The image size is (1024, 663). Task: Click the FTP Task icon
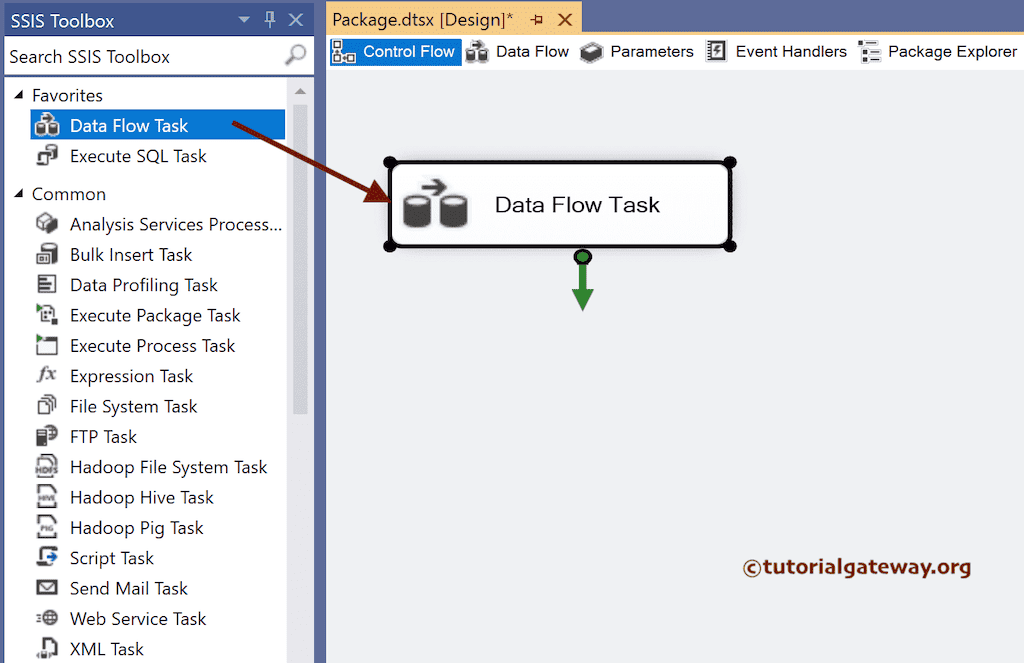click(x=49, y=436)
